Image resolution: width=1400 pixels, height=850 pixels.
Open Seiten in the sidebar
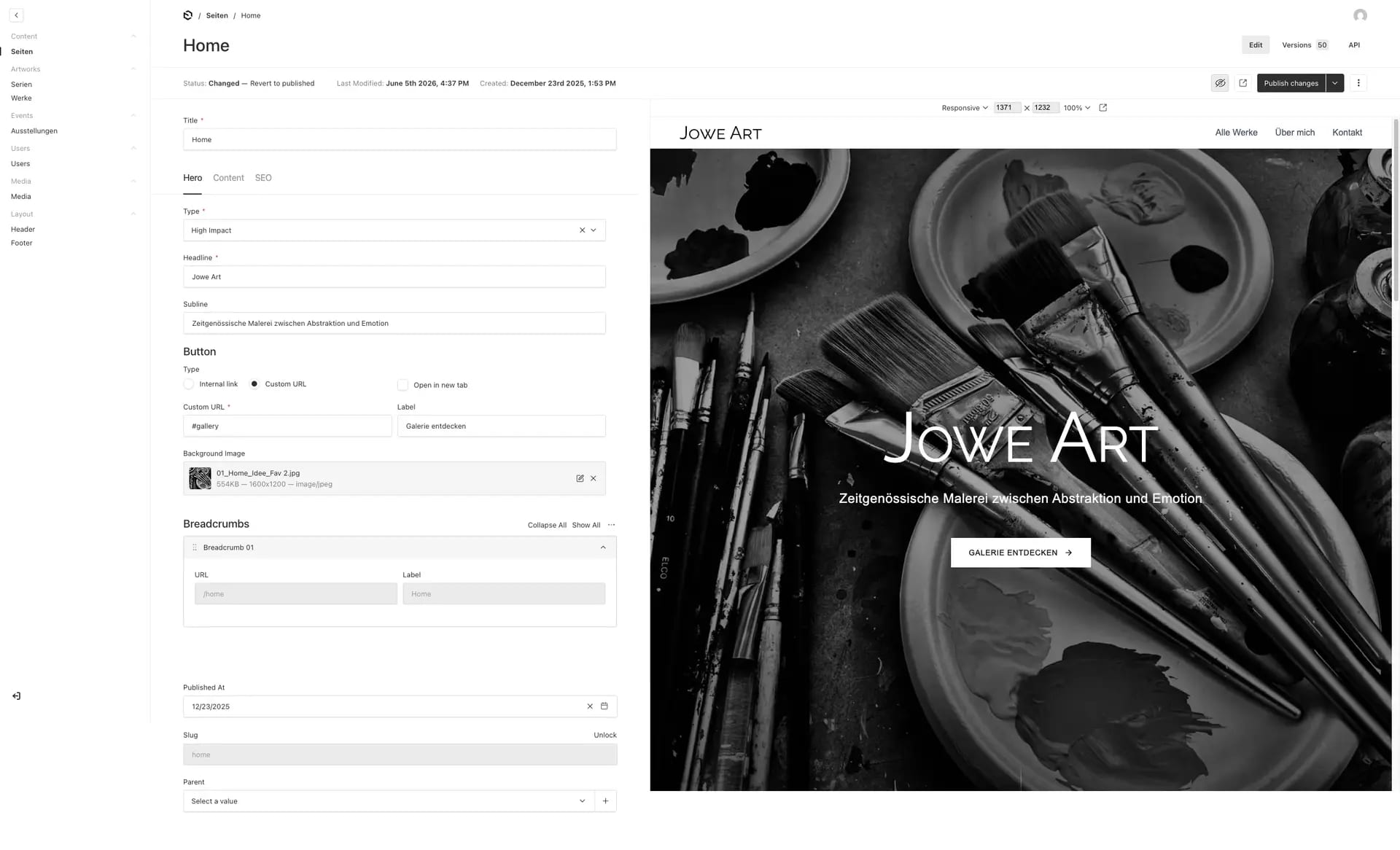(22, 52)
